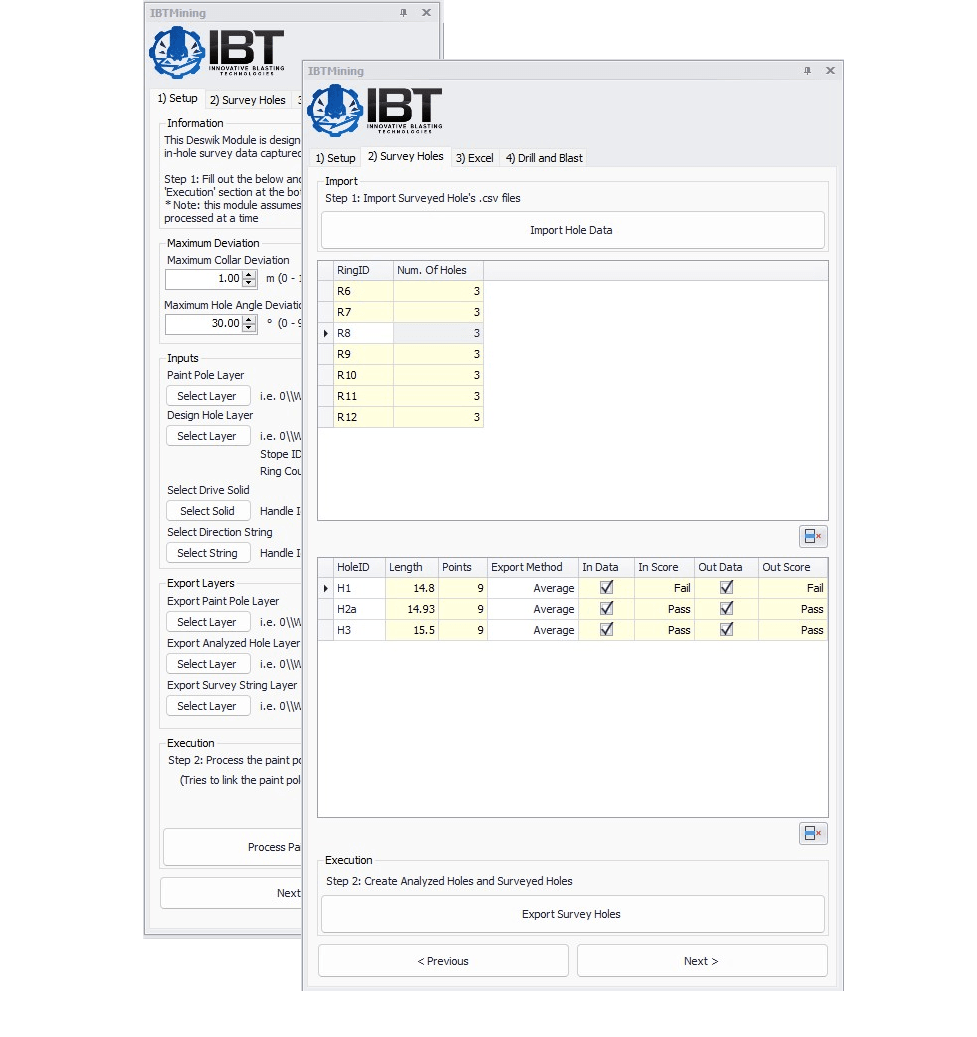Viewport: 977px width, 1037px height.
Task: Uncheck the In Data checkbox for H1
Action: pyautogui.click(x=606, y=588)
